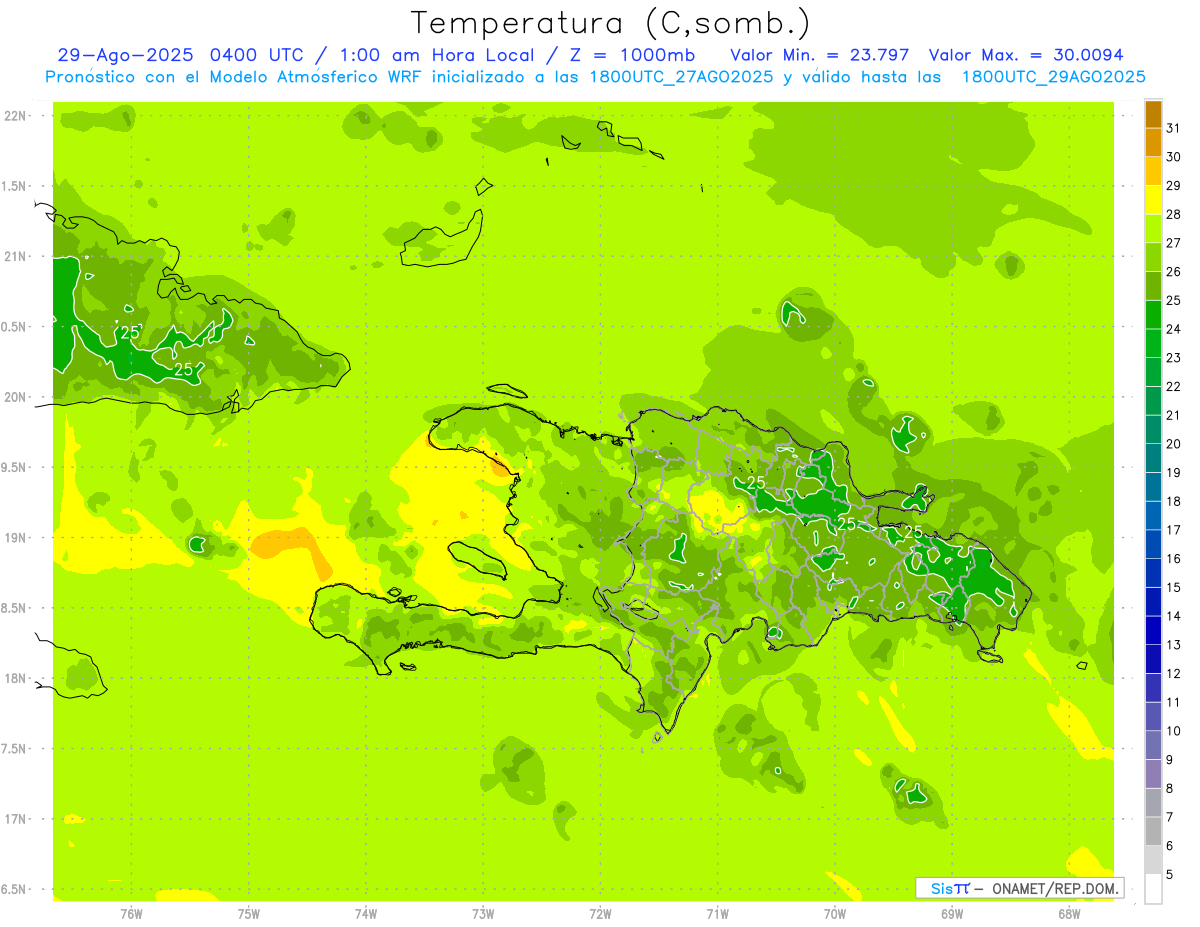
Task: Click legend value 16
Action: click(x=1174, y=559)
